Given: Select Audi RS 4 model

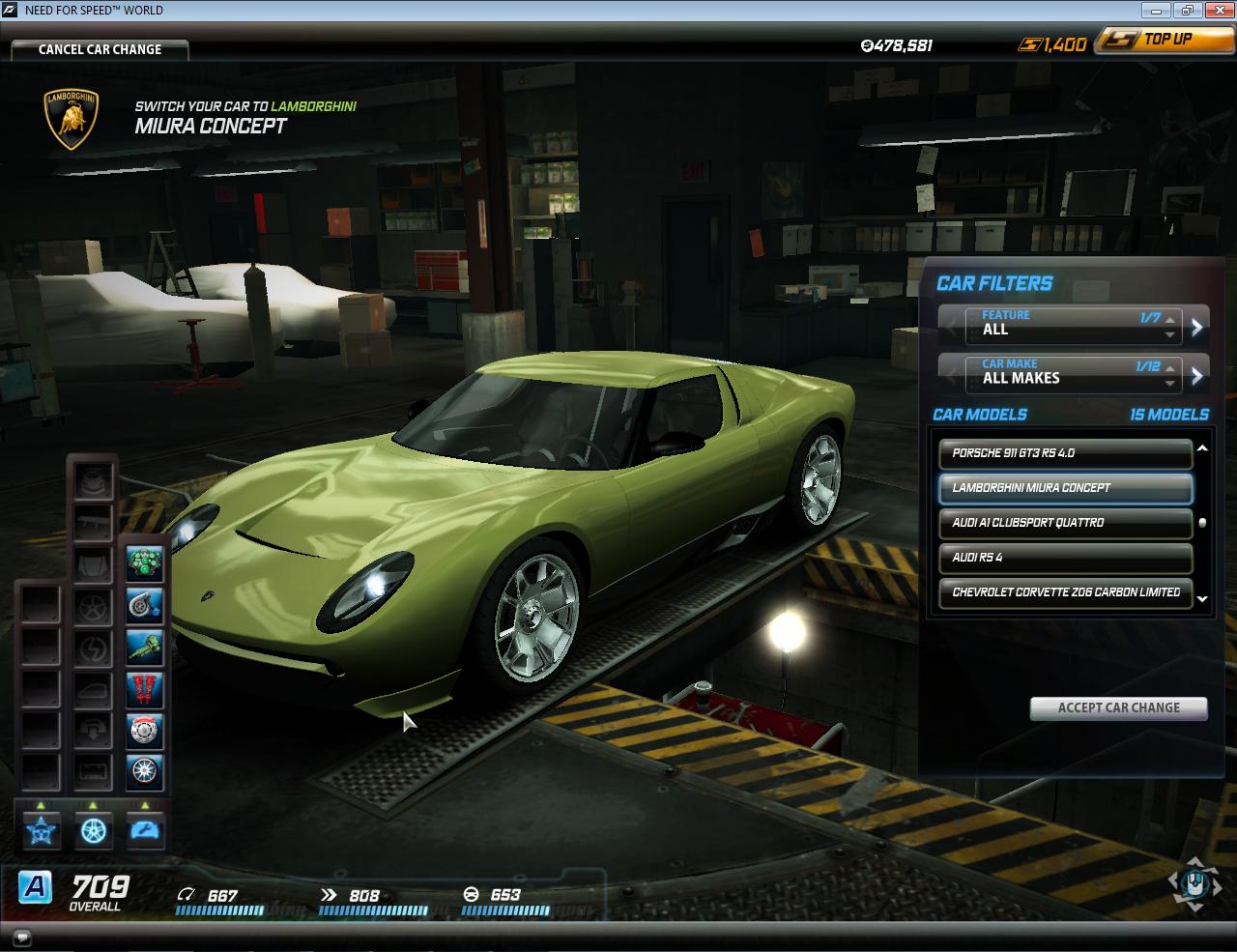Looking at the screenshot, I should pyautogui.click(x=1065, y=558).
